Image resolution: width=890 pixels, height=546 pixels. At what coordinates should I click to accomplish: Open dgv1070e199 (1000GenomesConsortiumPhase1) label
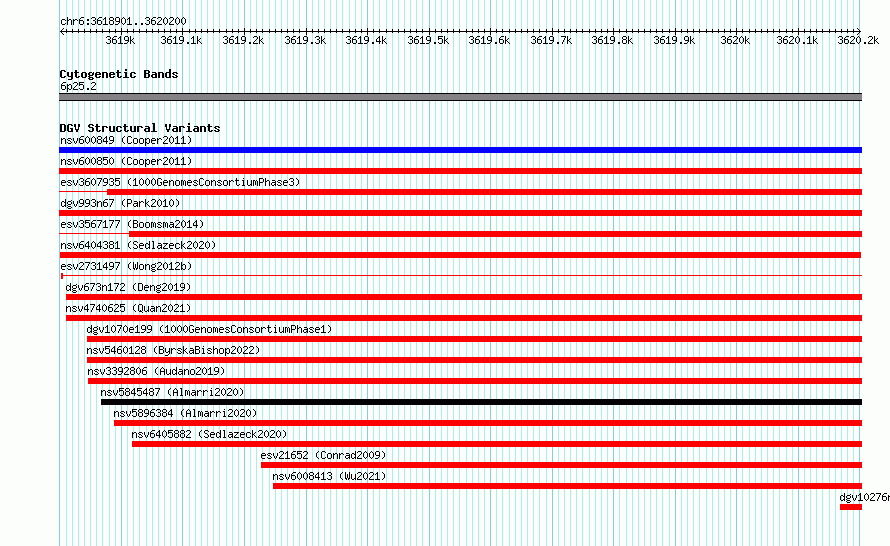[209, 329]
